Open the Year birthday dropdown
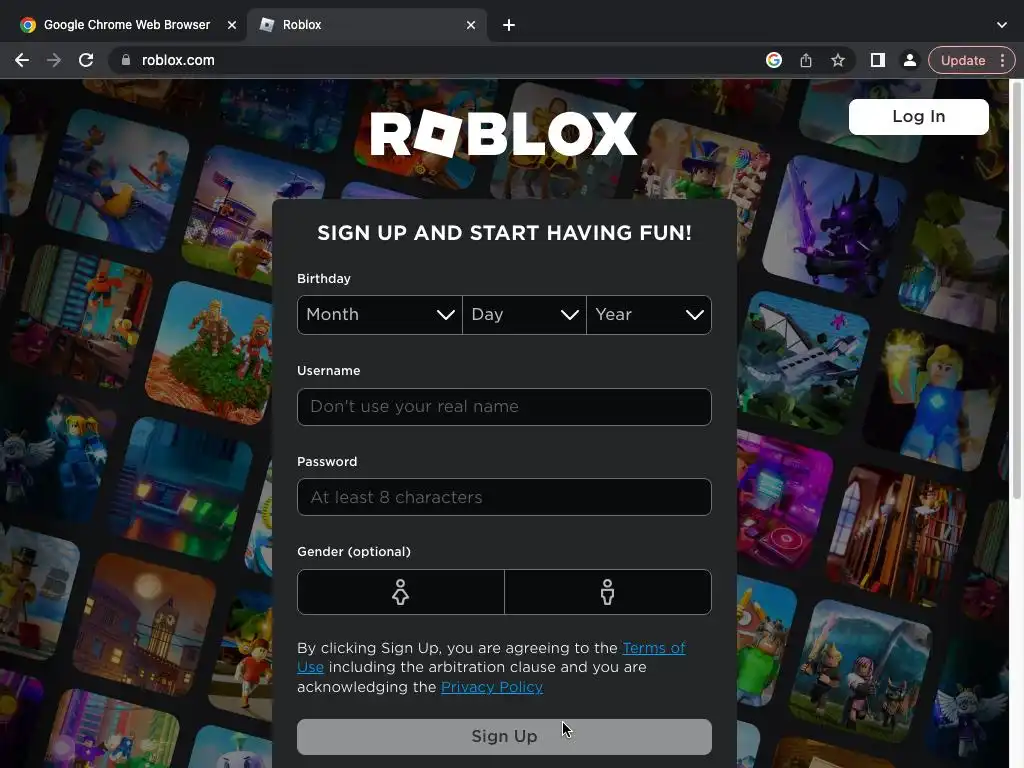This screenshot has width=1024, height=768. click(649, 315)
